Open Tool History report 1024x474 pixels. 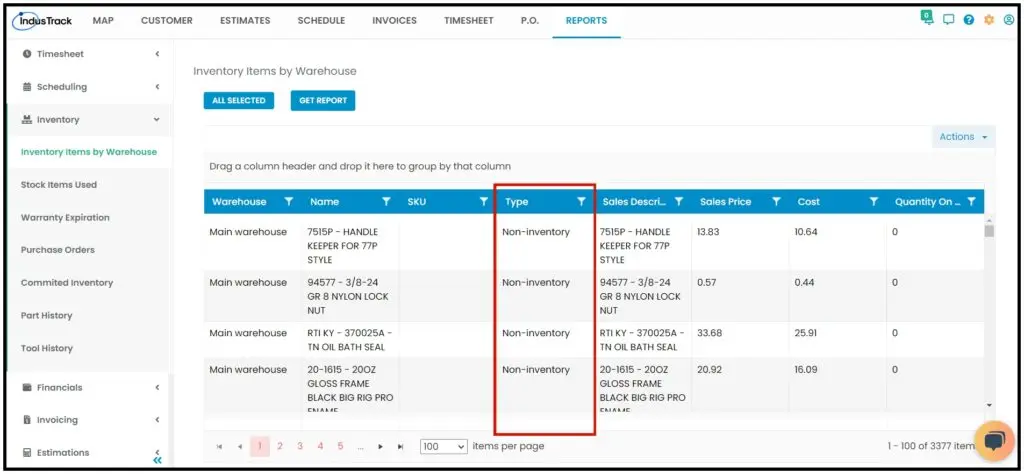(x=46, y=348)
